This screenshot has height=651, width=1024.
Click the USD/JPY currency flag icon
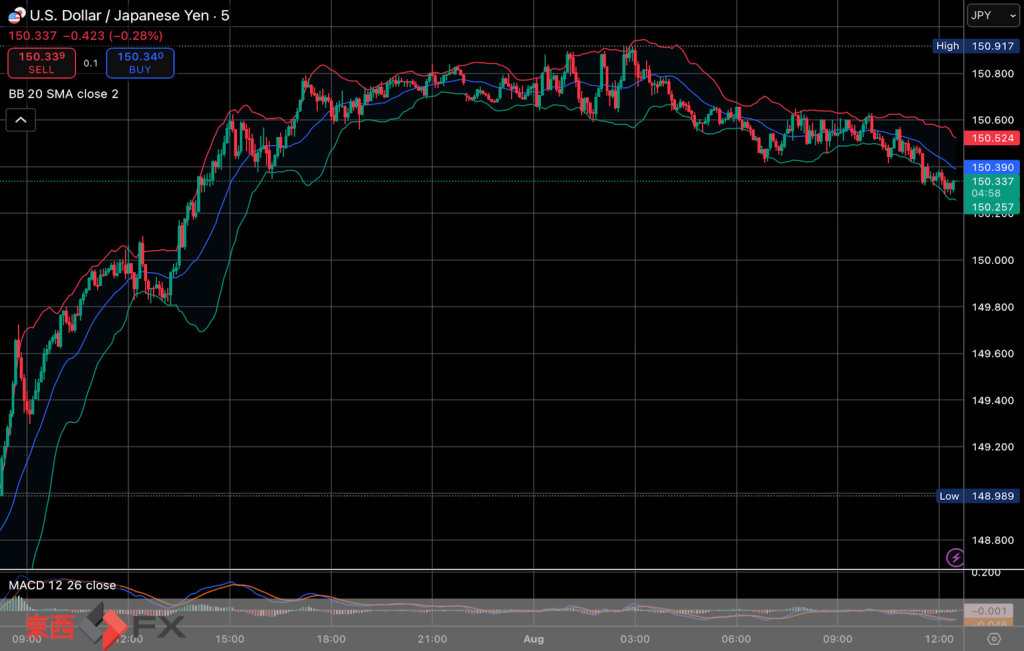point(16,16)
